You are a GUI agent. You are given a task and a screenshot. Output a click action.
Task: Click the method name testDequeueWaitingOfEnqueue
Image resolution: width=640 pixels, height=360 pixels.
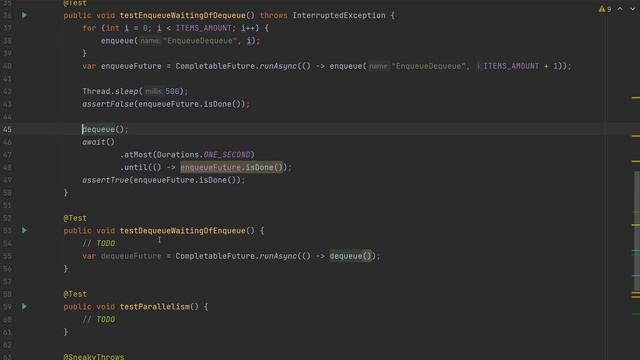183,231
